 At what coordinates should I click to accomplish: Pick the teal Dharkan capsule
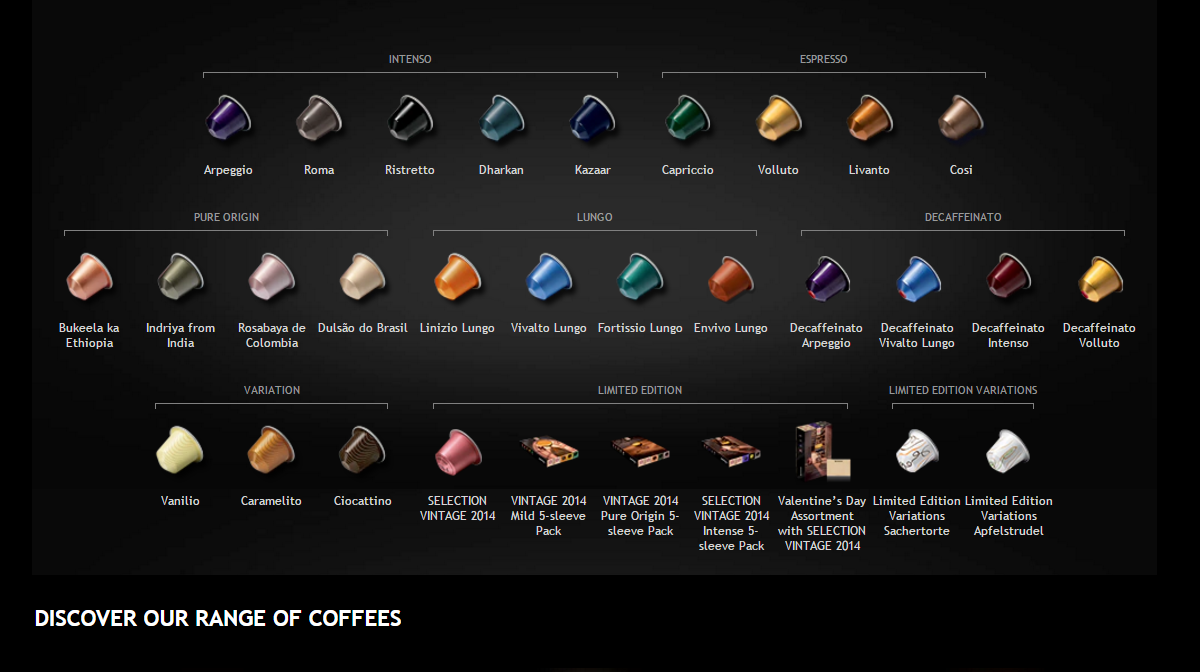click(501, 118)
